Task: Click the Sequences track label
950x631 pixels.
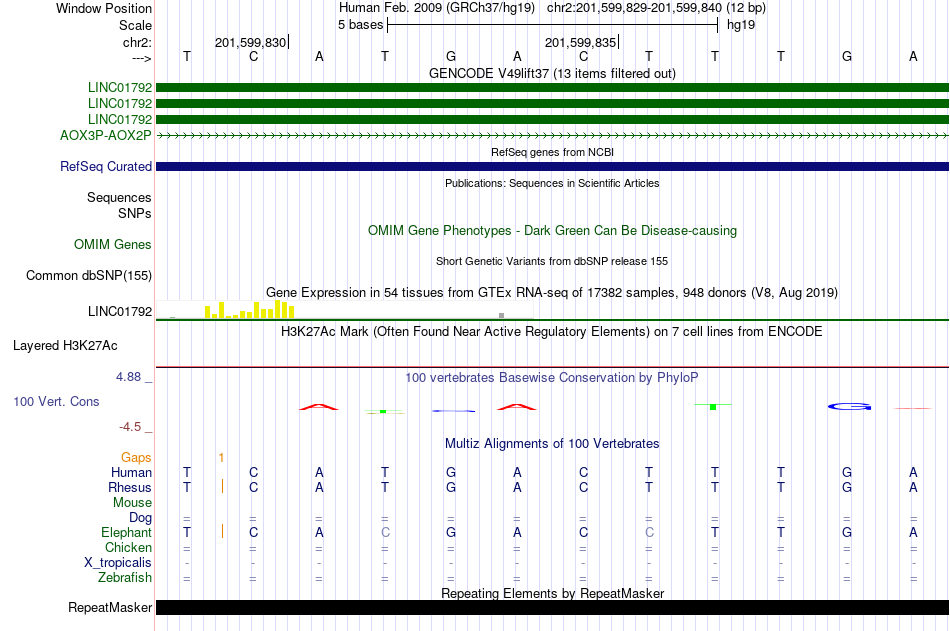Action: point(119,198)
